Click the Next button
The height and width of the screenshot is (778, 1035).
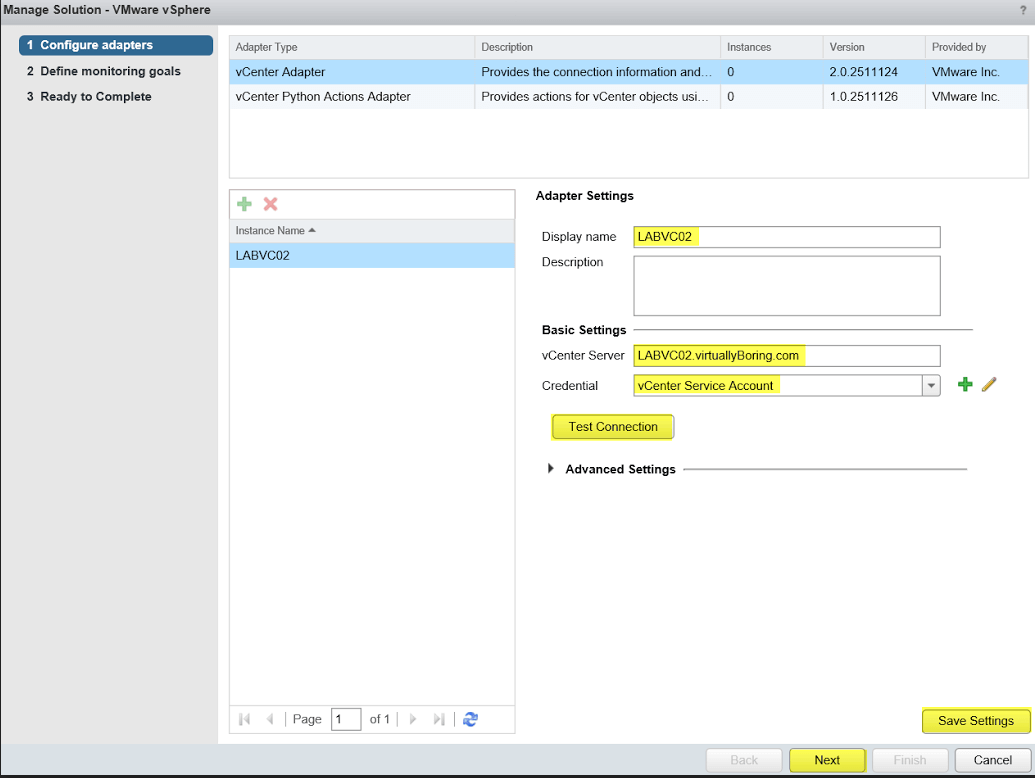pos(827,760)
